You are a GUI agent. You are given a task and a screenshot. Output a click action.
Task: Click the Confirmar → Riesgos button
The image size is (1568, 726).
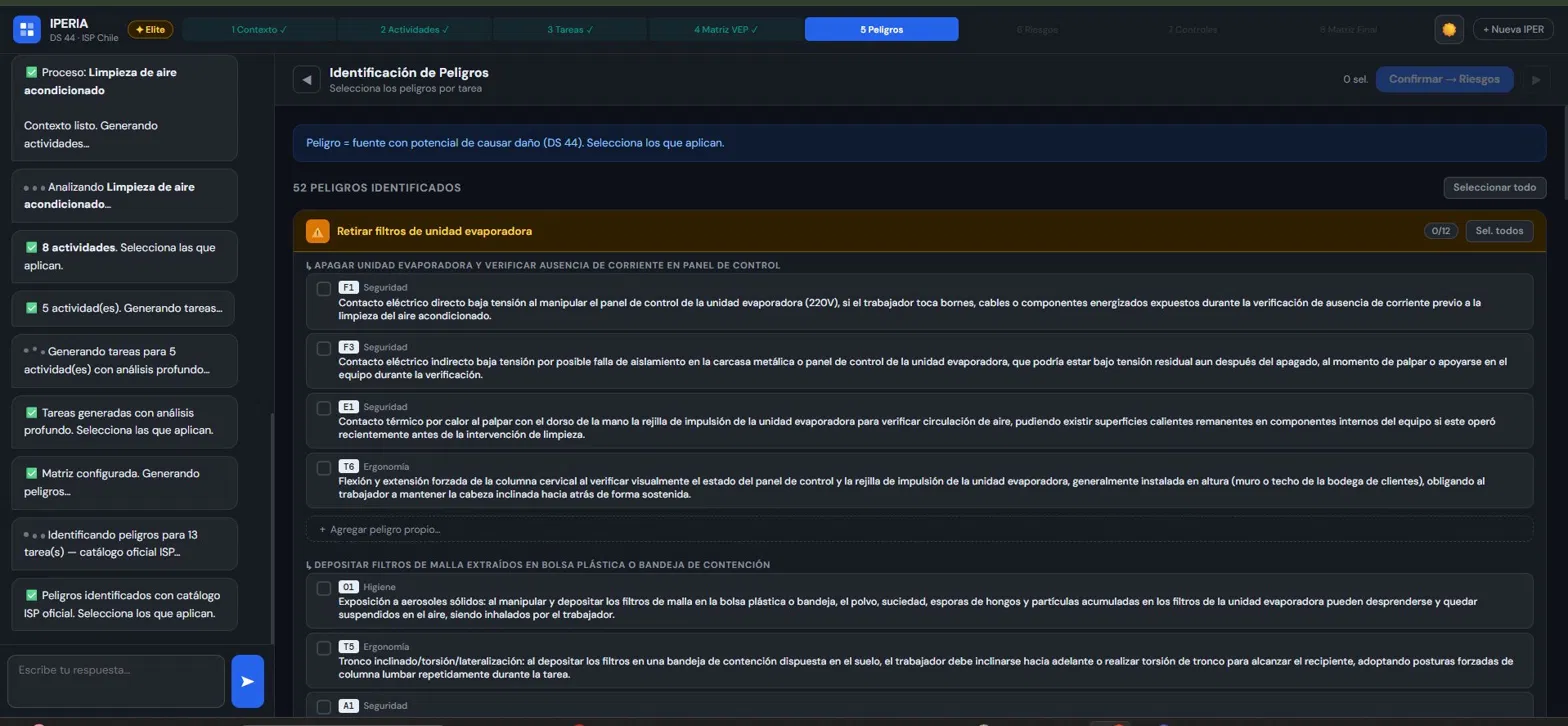point(1444,79)
